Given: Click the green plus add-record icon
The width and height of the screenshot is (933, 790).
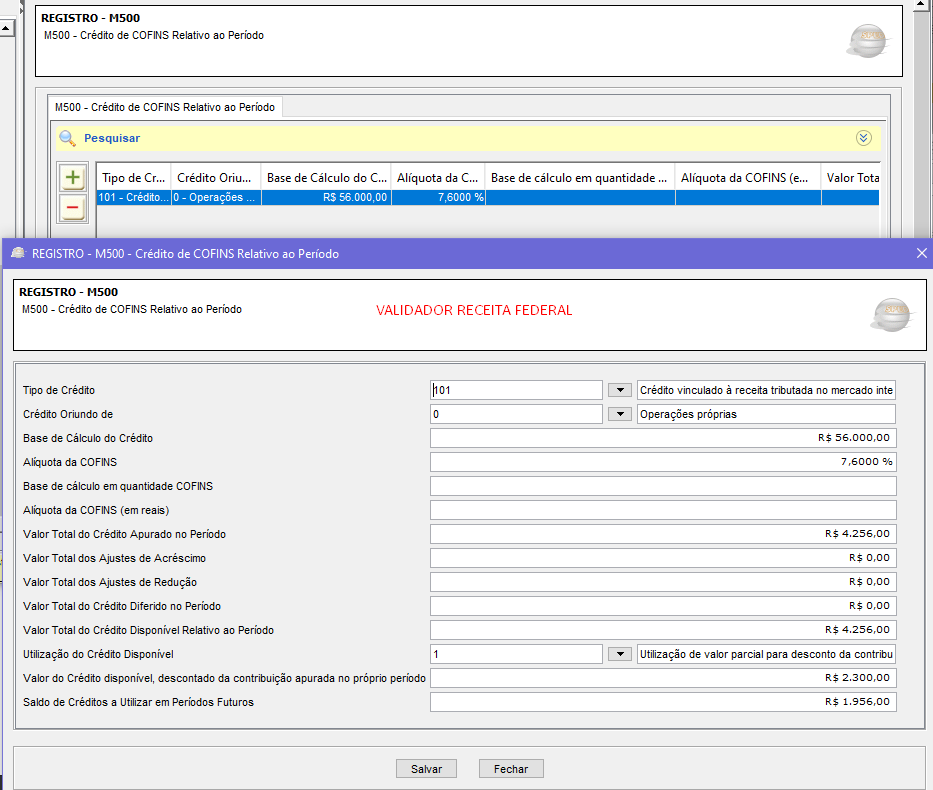Looking at the screenshot, I should coord(73,177).
